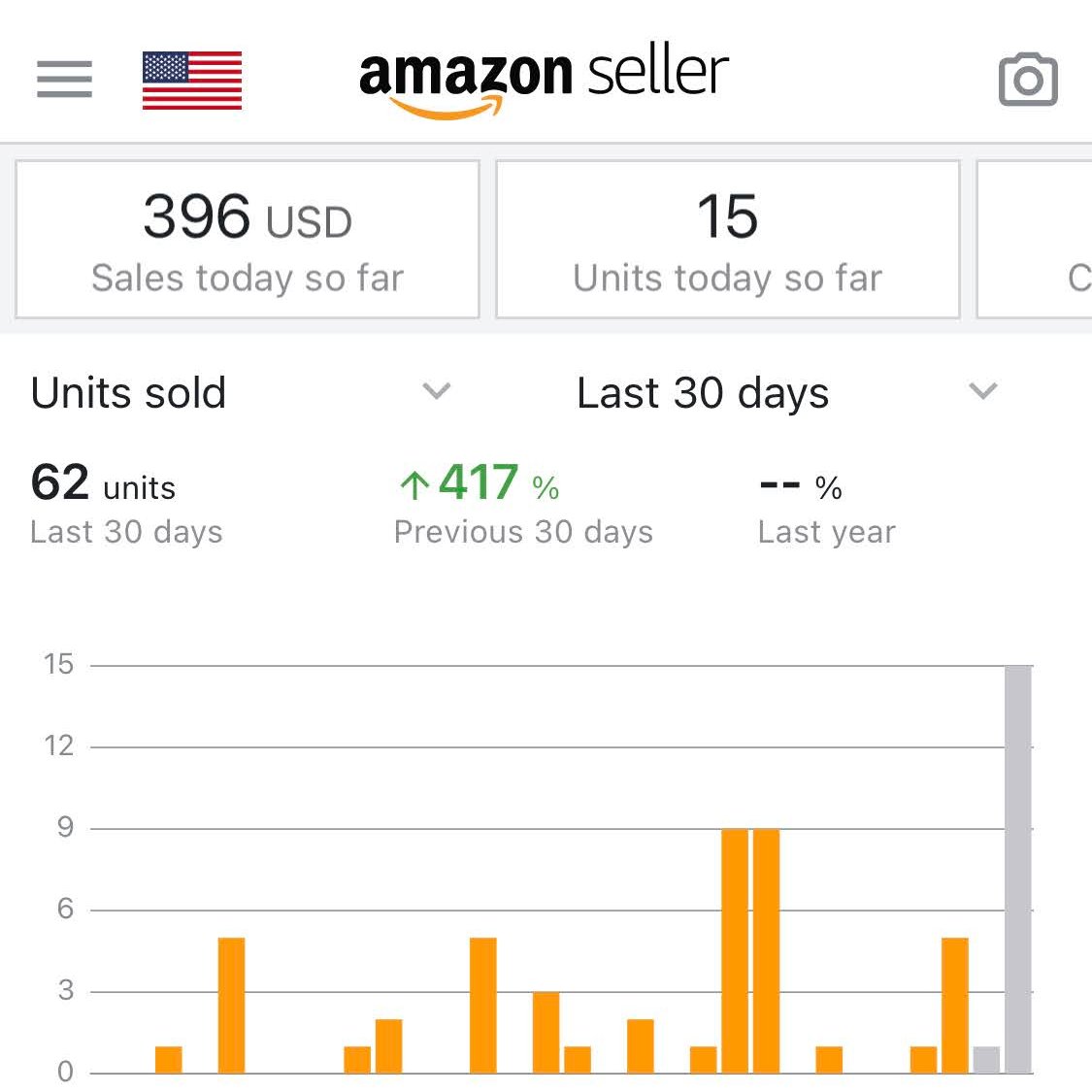Open the Units sold metric dropdown

[x=241, y=392]
